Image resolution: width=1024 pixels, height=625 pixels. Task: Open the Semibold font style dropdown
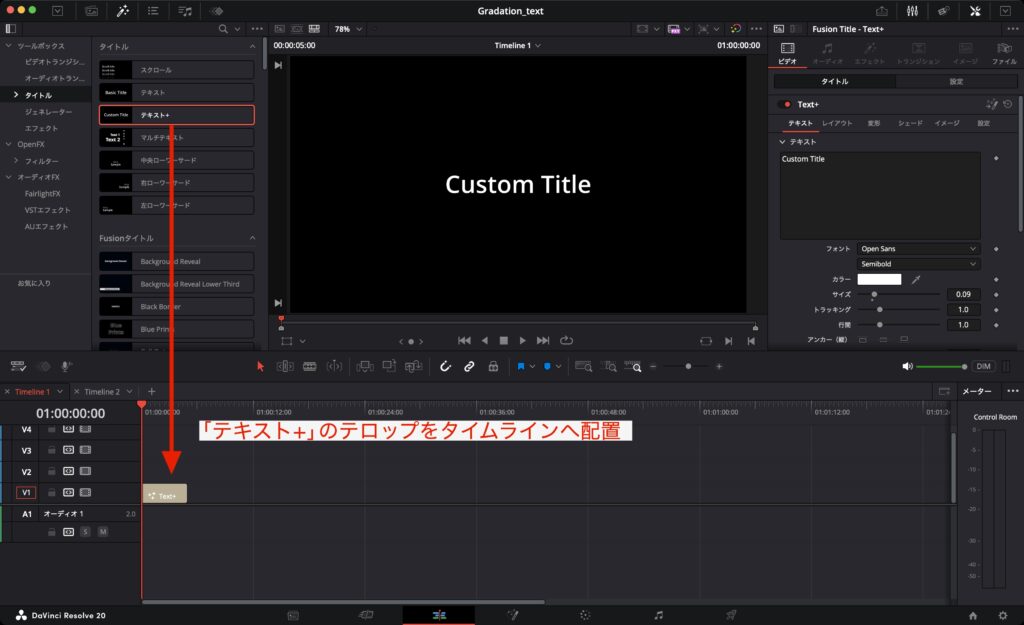tap(918, 264)
